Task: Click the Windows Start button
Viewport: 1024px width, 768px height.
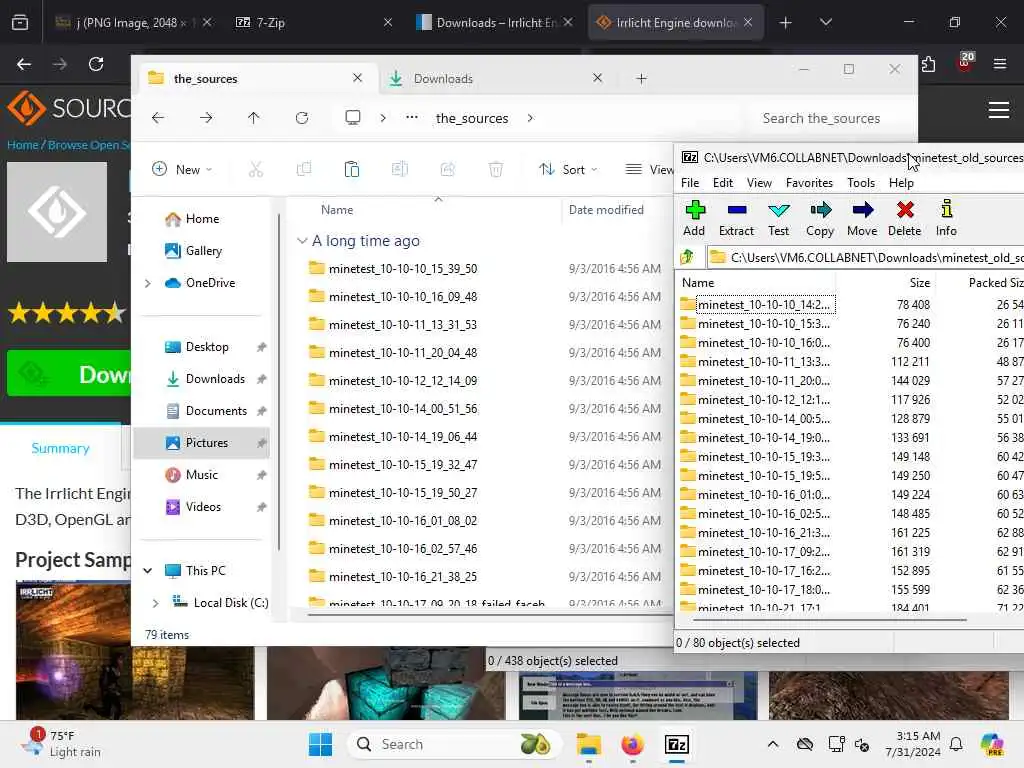Action: (320, 744)
